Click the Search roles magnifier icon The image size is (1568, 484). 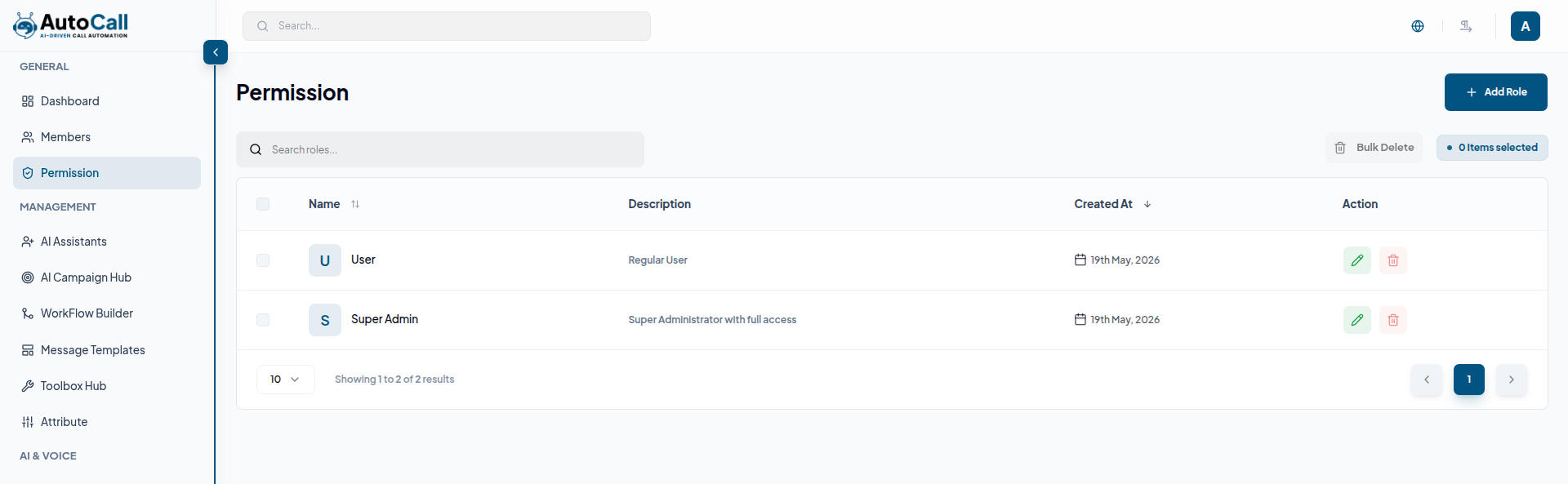pos(256,149)
